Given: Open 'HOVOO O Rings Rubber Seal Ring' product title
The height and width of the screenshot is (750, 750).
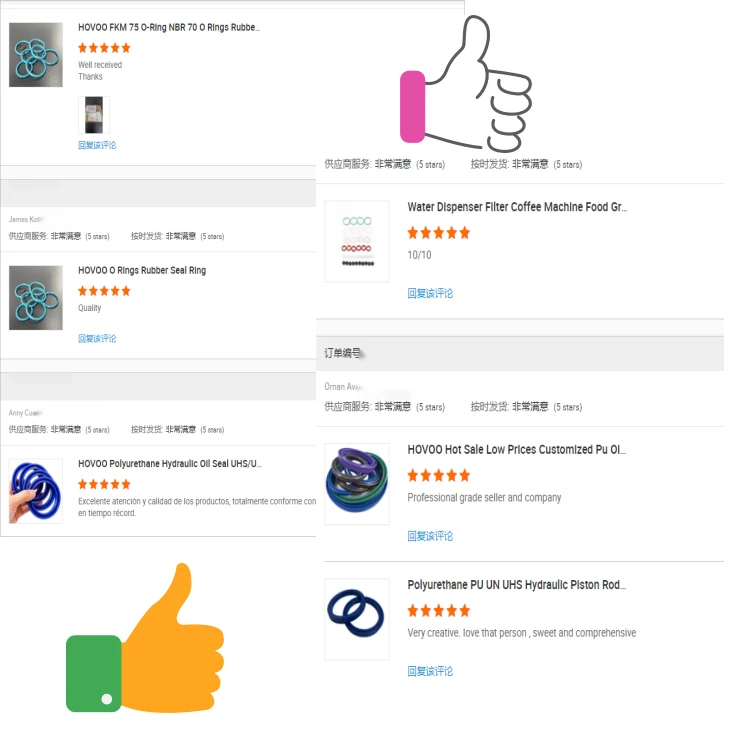Looking at the screenshot, I should pyautogui.click(x=142, y=271).
